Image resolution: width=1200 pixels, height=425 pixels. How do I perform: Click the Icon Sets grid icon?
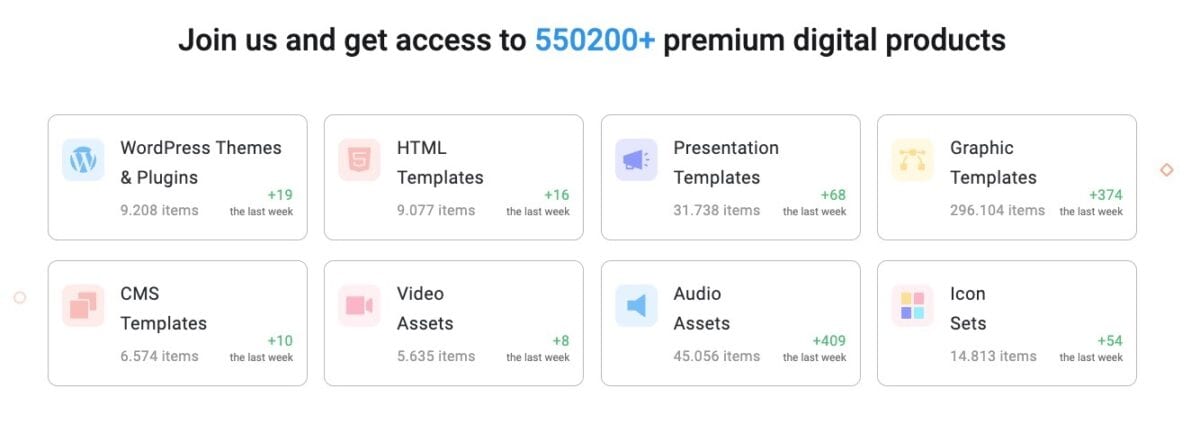912,306
